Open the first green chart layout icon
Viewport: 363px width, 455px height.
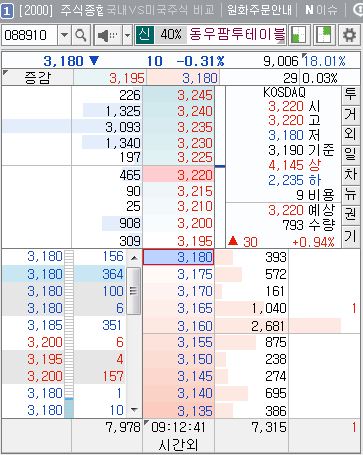click(x=298, y=35)
